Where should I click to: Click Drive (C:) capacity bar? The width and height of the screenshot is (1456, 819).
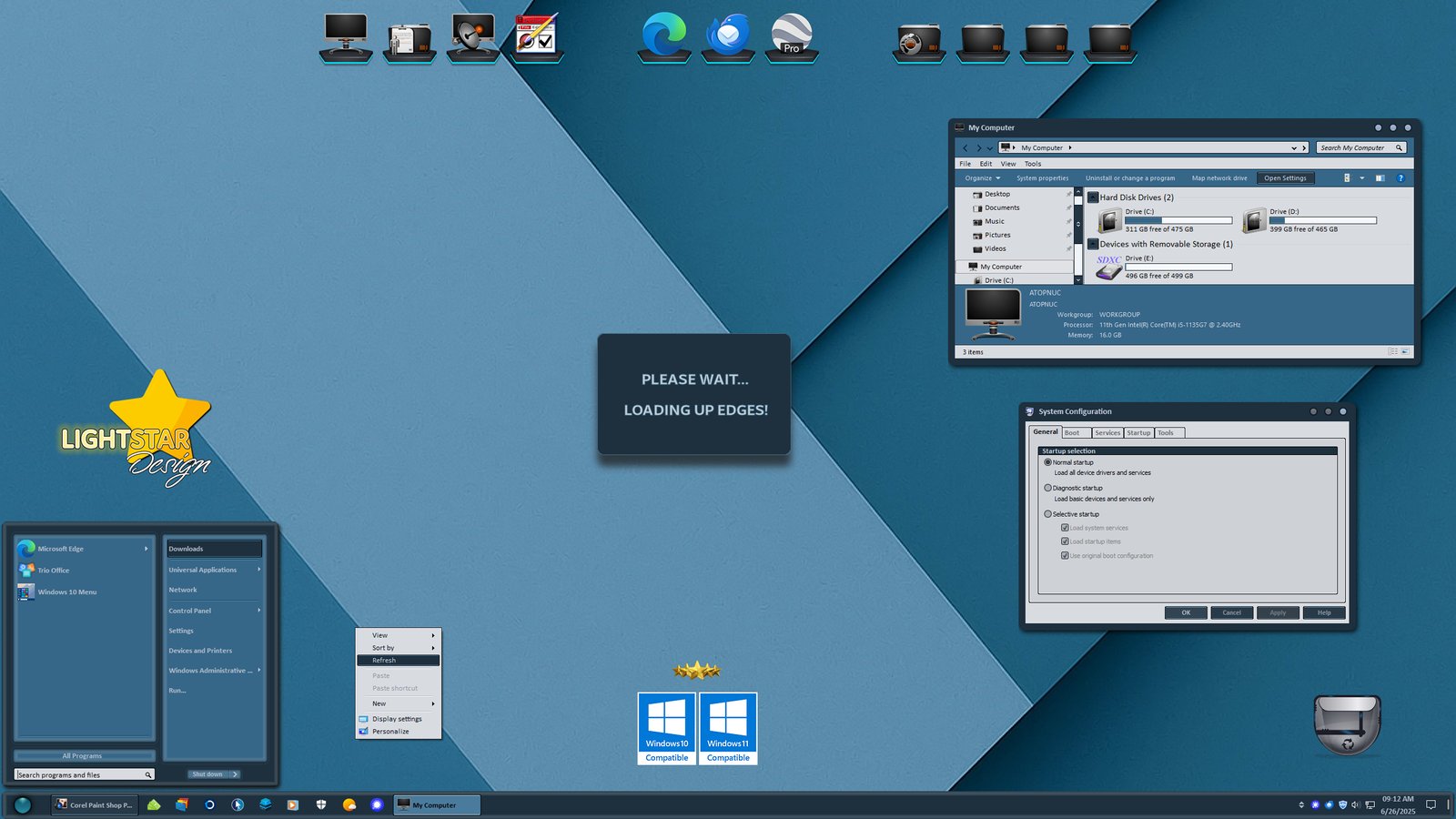[x=1178, y=220]
